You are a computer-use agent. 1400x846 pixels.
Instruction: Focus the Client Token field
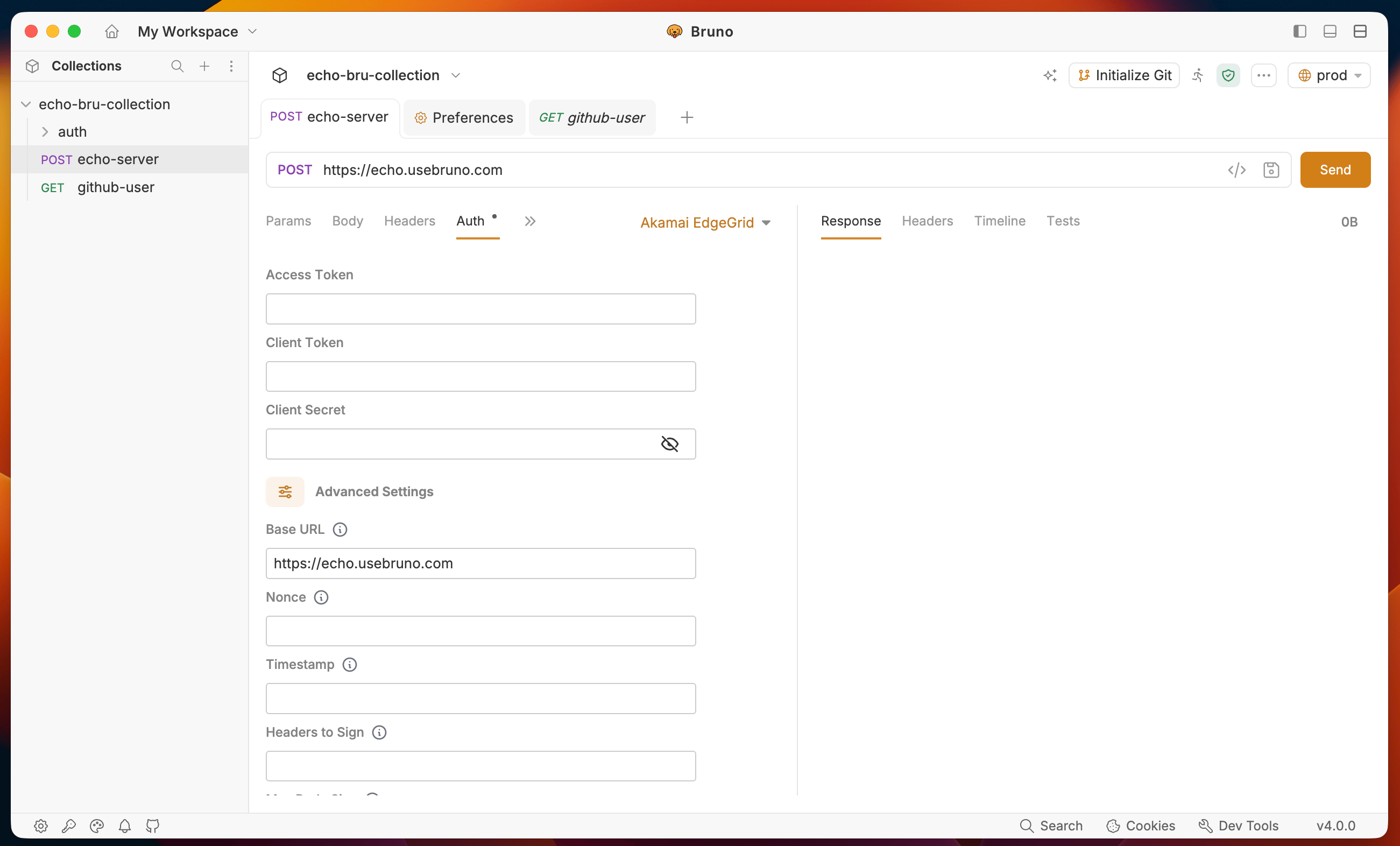(x=480, y=376)
